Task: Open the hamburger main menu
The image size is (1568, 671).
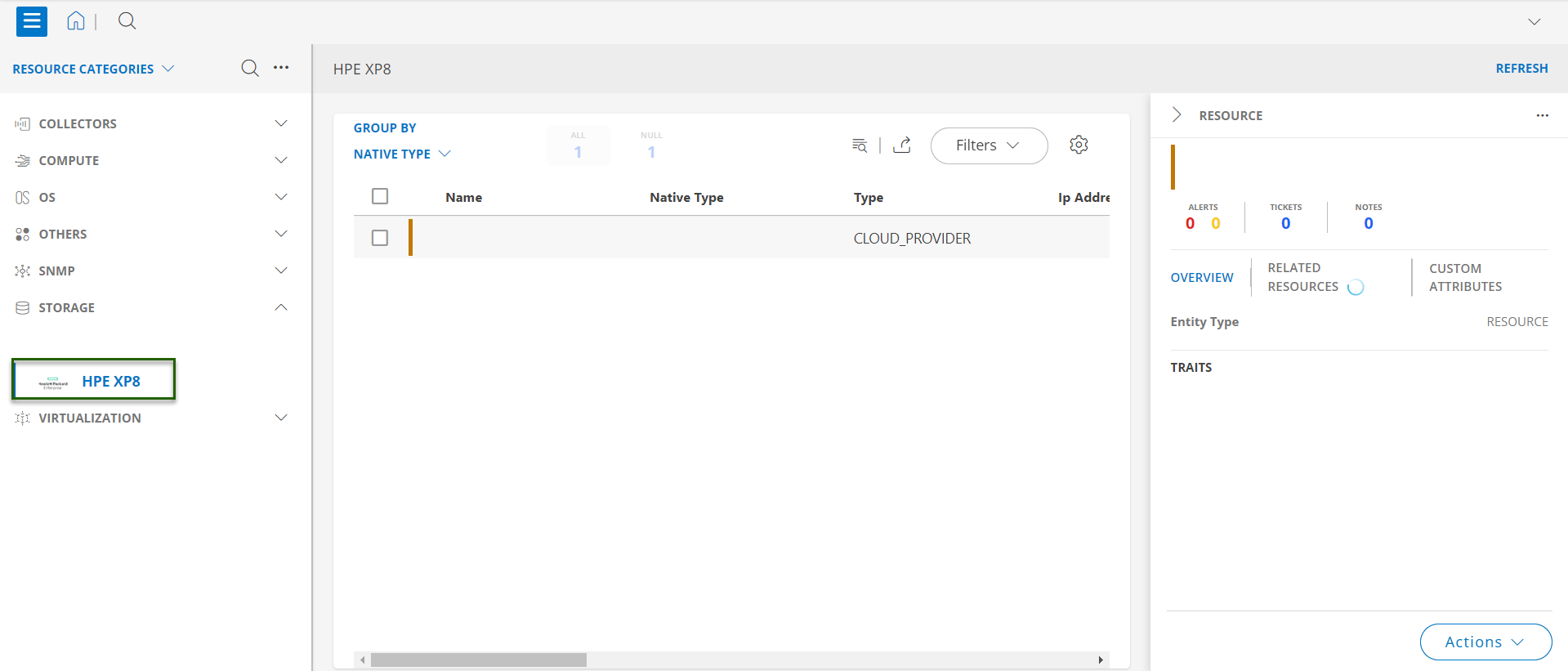Action: (x=32, y=21)
